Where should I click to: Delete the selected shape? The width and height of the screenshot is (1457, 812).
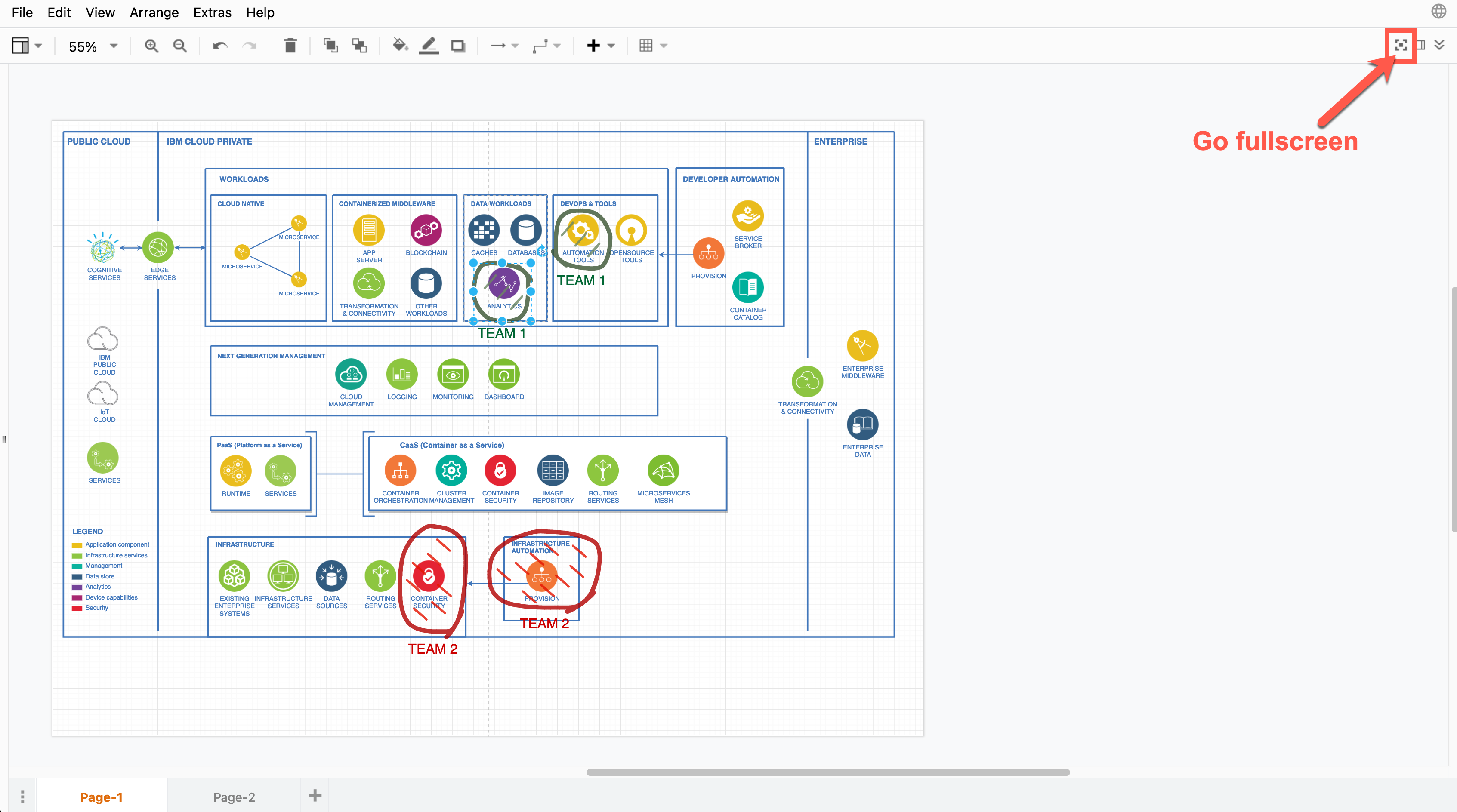point(290,46)
